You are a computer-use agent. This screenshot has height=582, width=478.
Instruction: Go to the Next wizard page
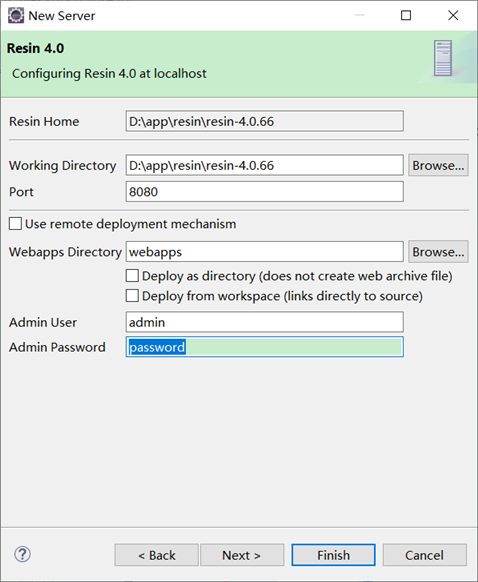(x=242, y=555)
